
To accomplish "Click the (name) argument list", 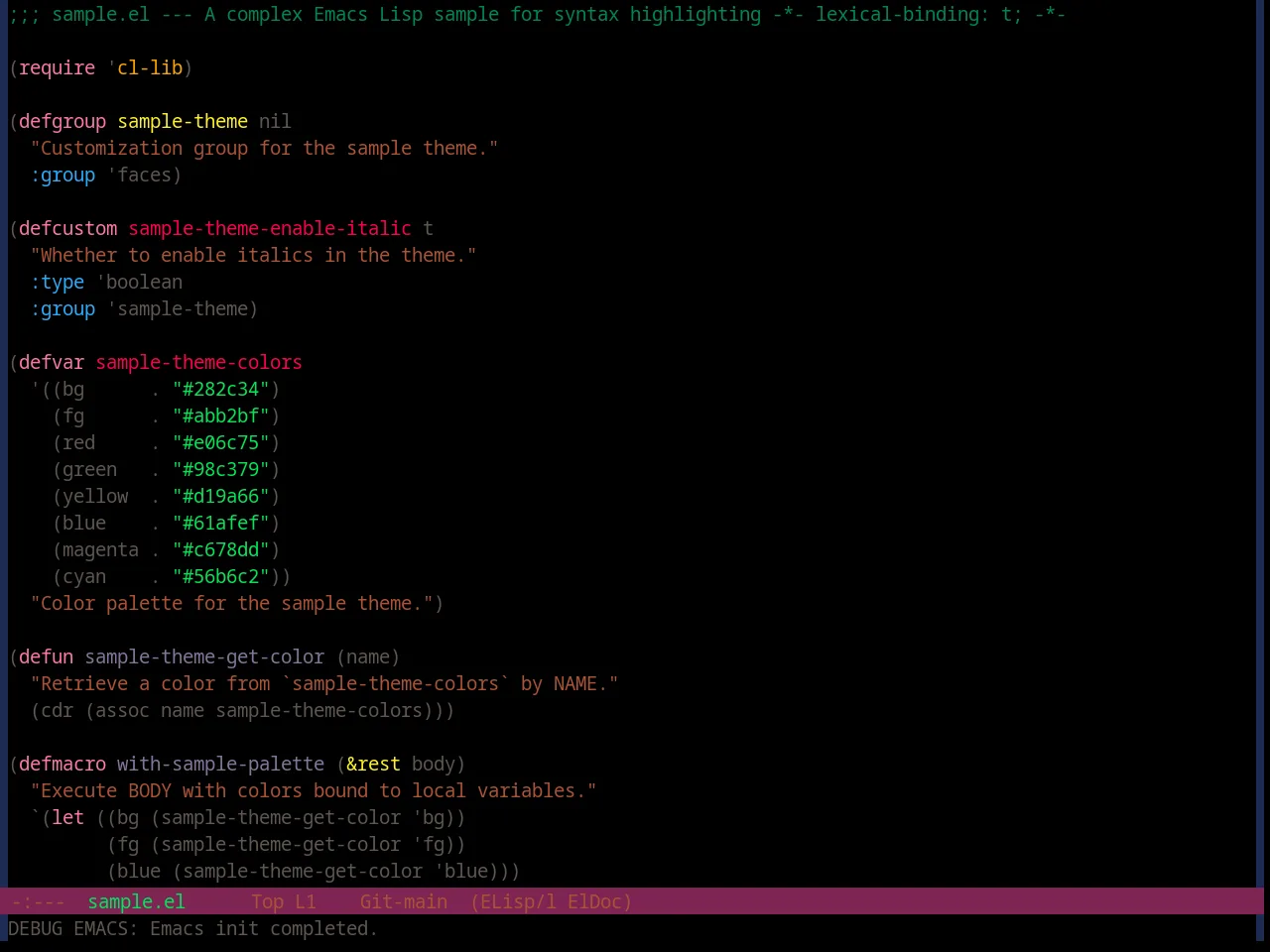I will click(368, 656).
